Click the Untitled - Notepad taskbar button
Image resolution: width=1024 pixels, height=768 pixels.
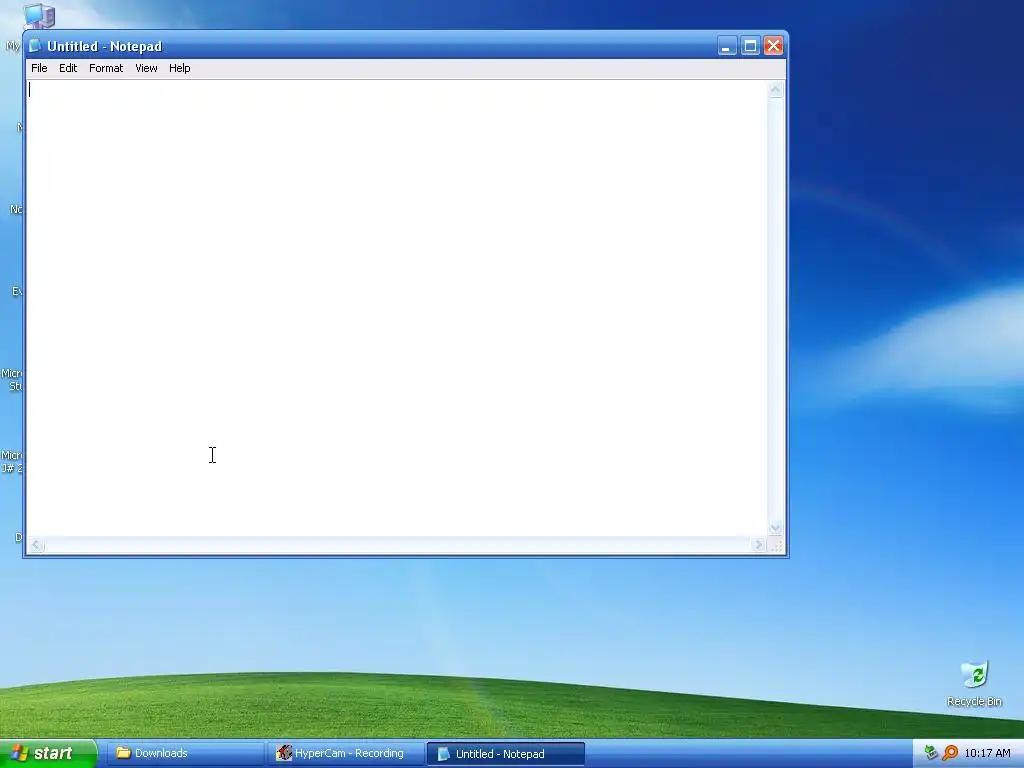505,754
